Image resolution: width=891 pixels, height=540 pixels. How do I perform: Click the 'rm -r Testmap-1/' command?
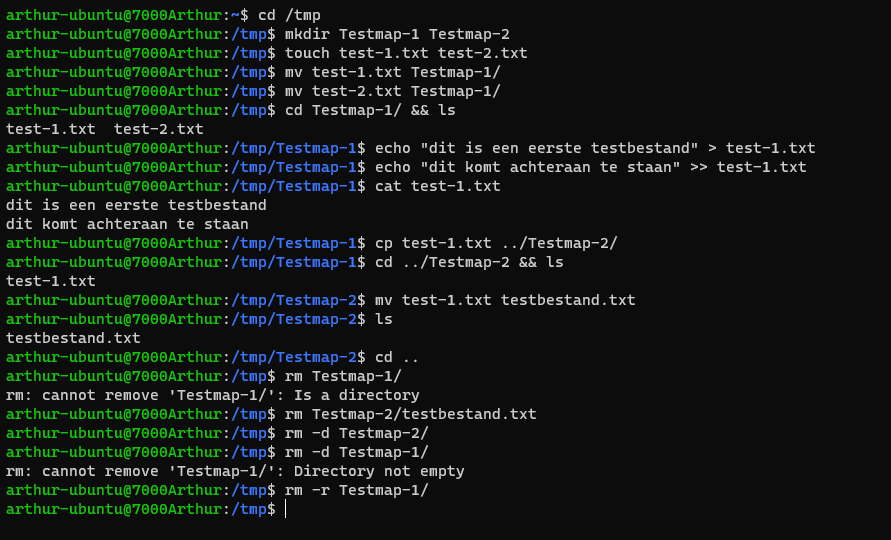[x=356, y=490]
